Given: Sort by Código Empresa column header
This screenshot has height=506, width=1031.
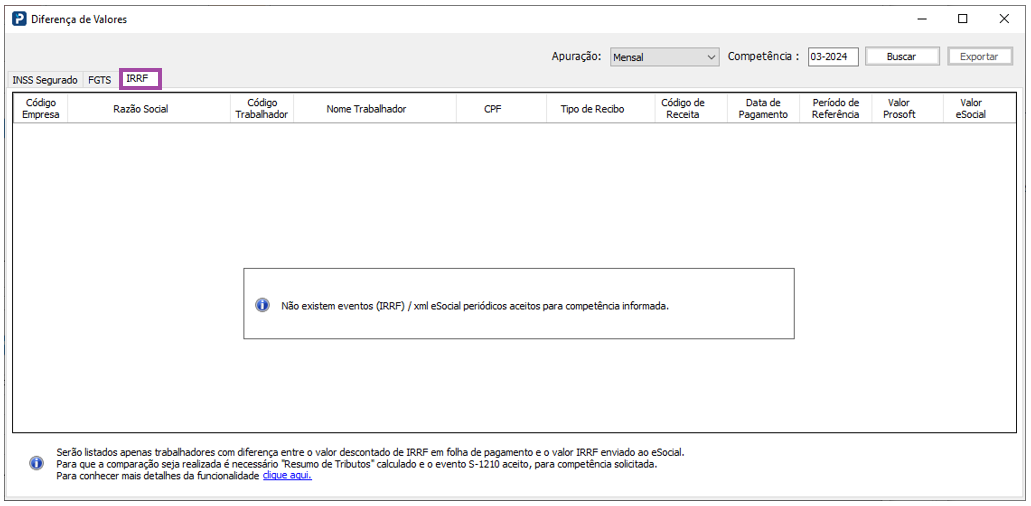Looking at the screenshot, I should [x=41, y=108].
